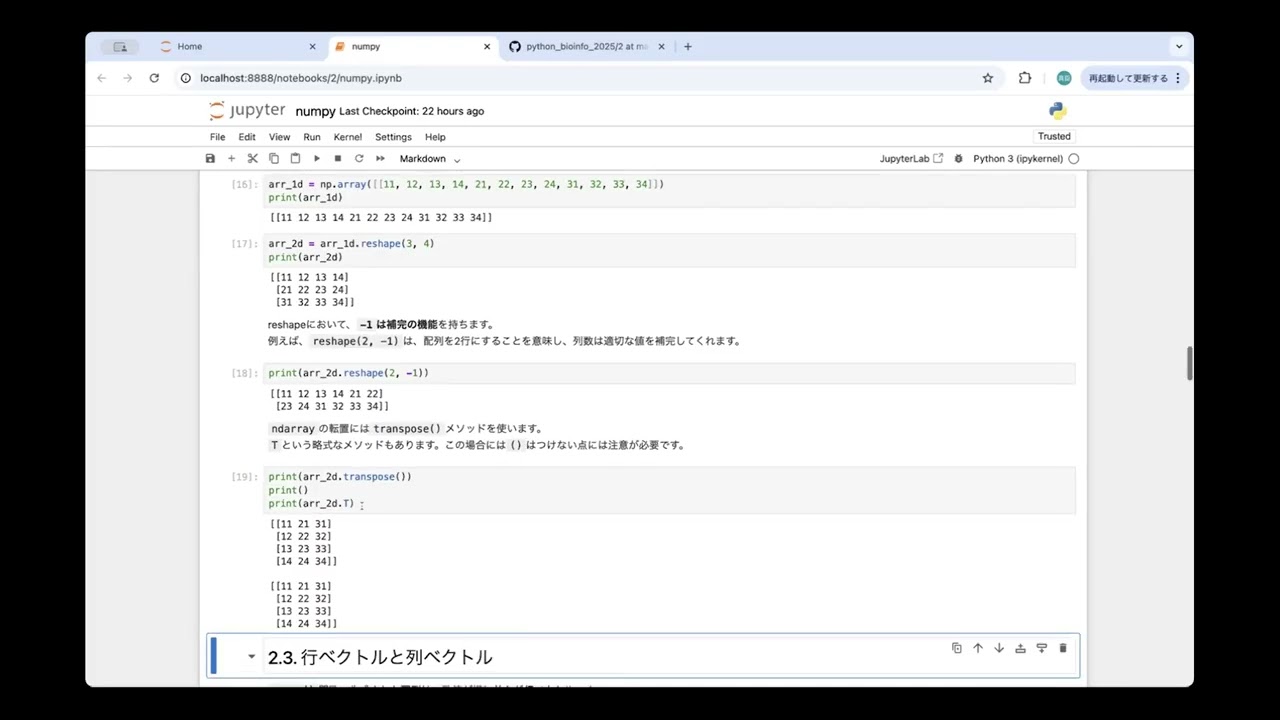Expand the browser tab search dropdown
The height and width of the screenshot is (720, 1280).
coord(1179,46)
